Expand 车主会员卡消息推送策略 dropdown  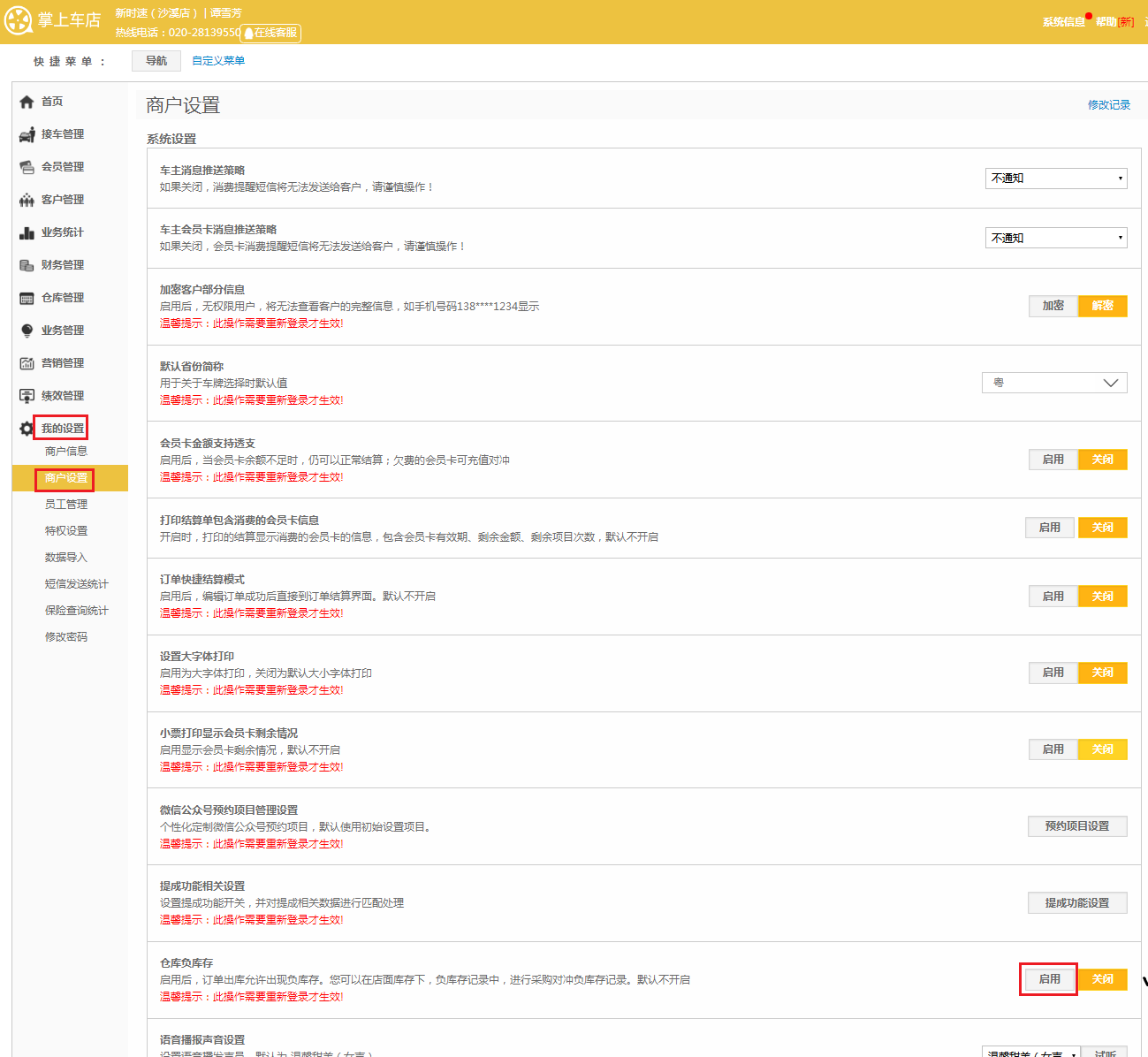[x=1056, y=239]
